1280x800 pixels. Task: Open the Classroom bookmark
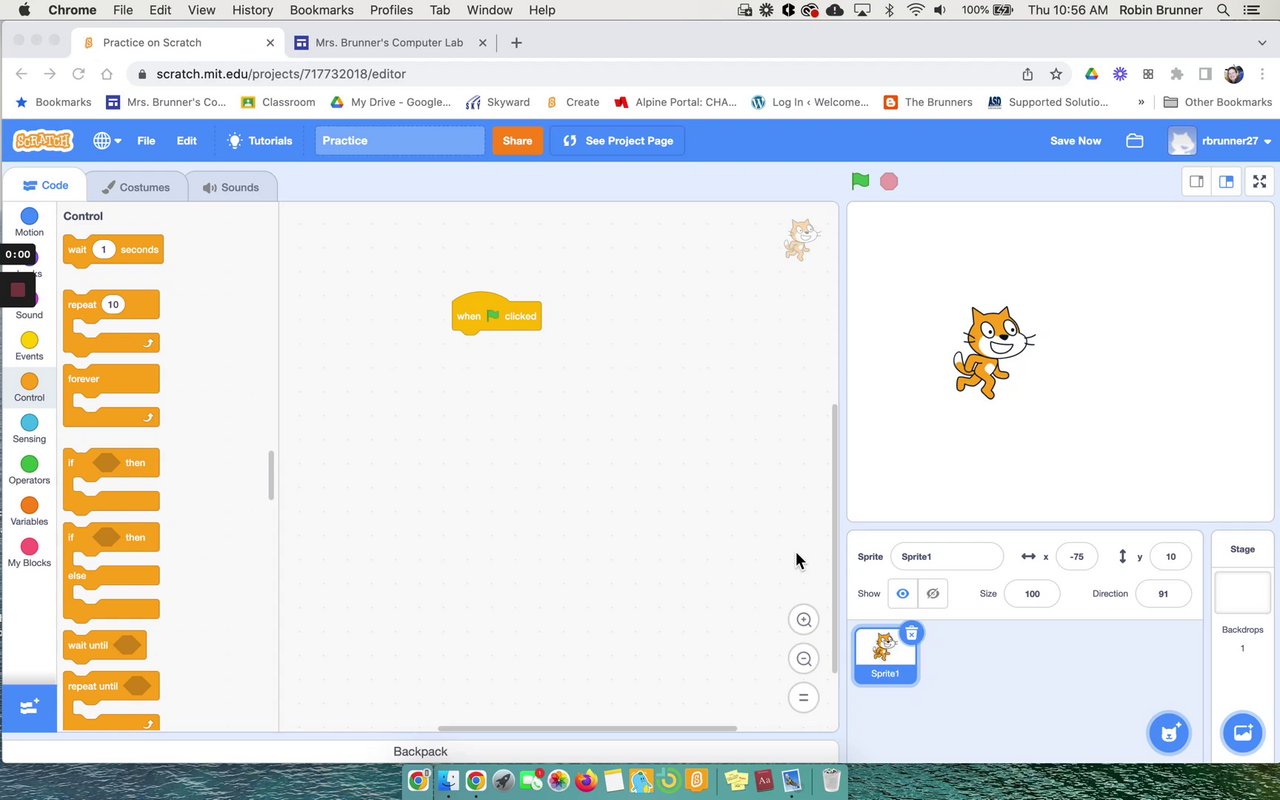tap(278, 102)
